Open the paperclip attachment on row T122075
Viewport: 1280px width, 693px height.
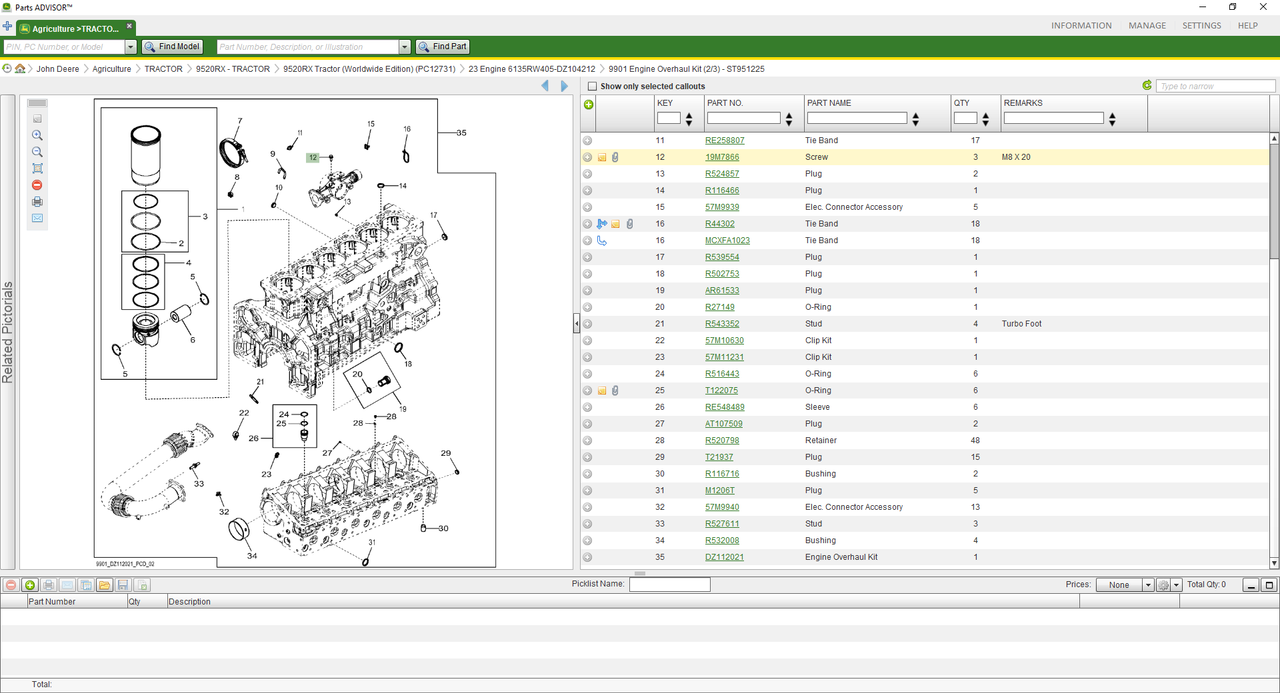coord(615,391)
